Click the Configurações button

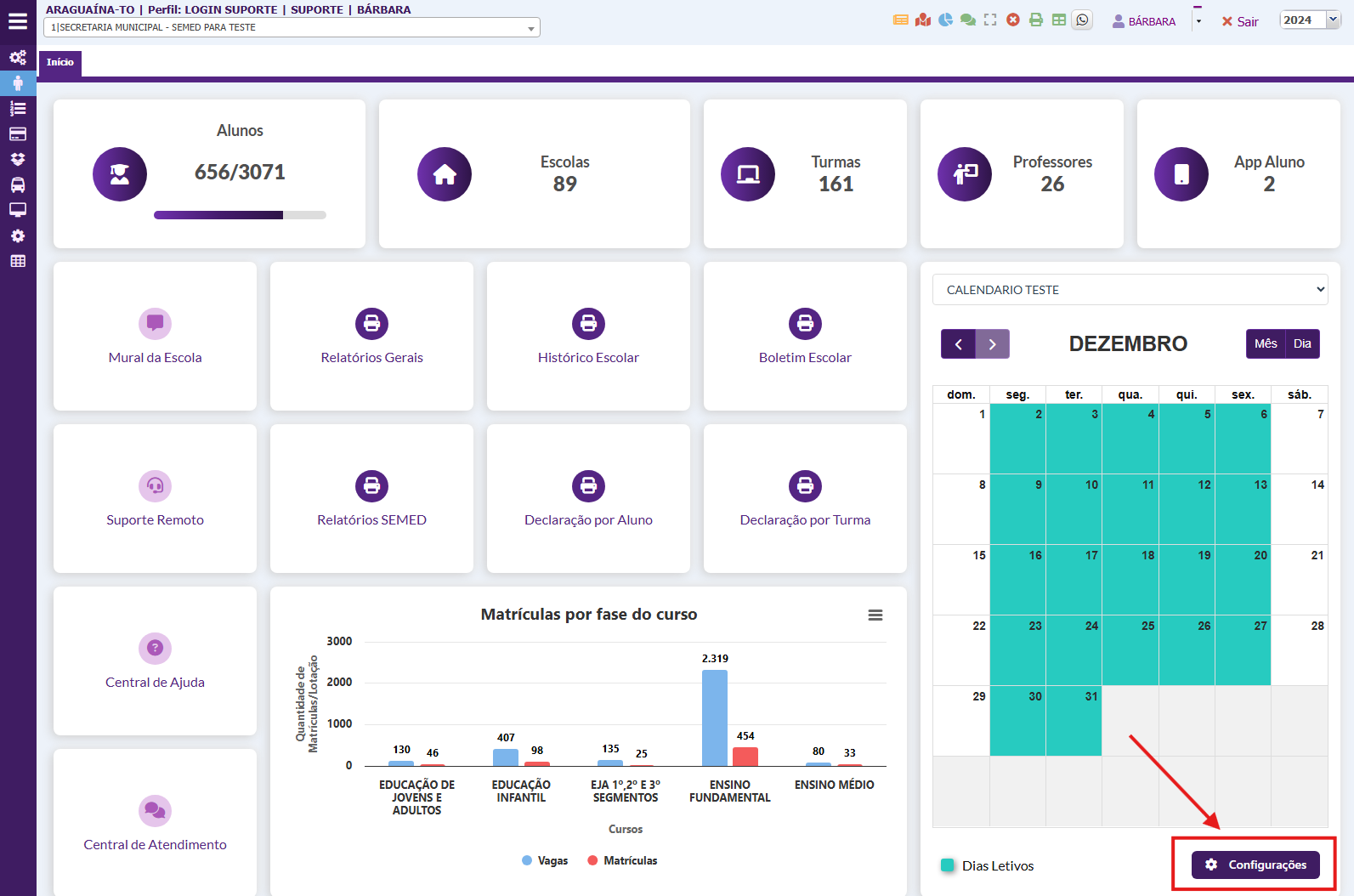(x=1255, y=865)
